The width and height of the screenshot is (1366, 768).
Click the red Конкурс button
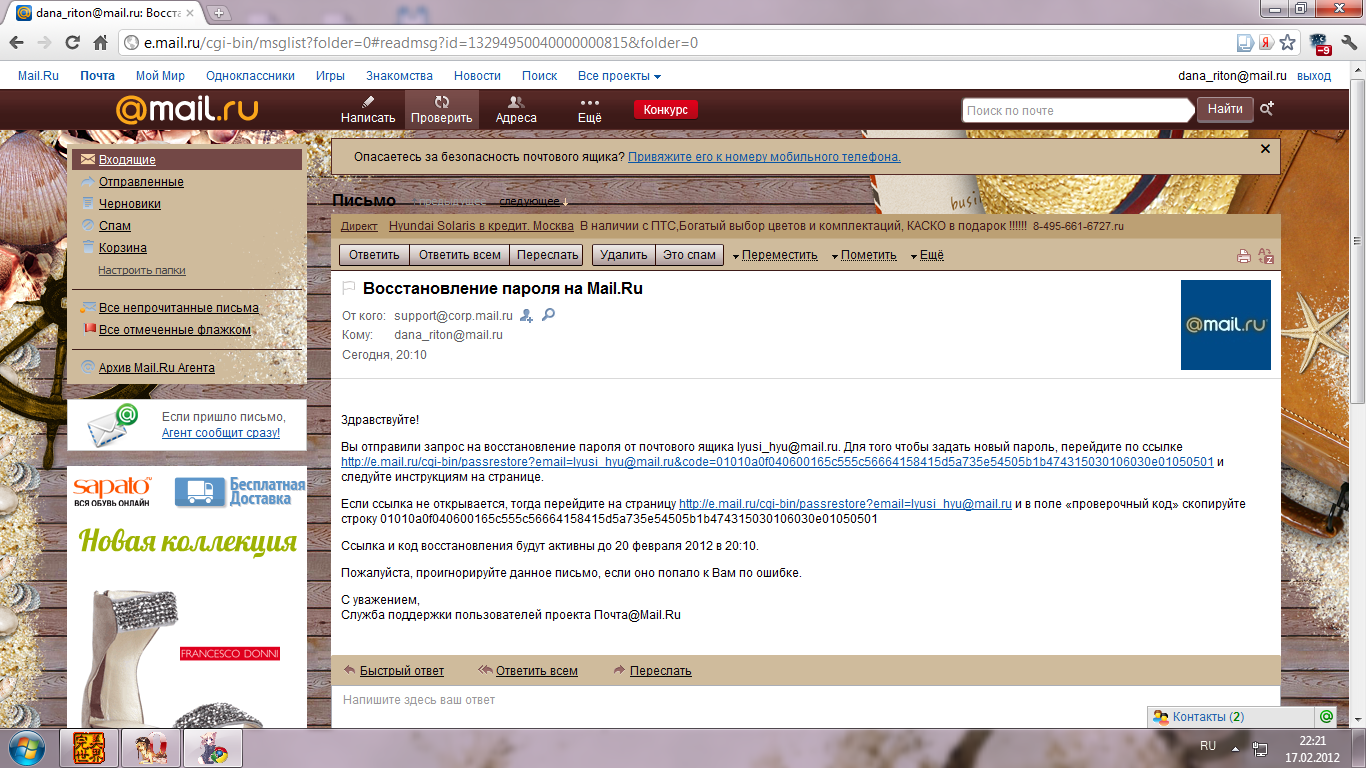click(665, 110)
